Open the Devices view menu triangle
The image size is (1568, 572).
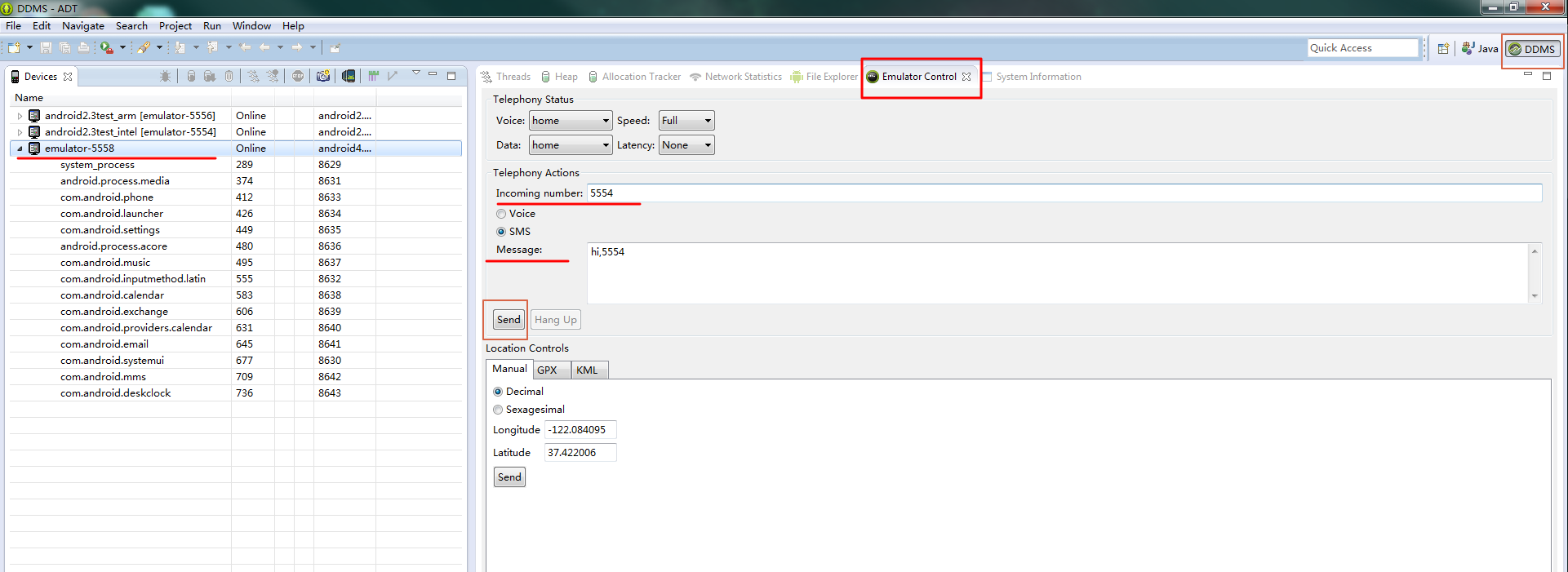point(416,73)
